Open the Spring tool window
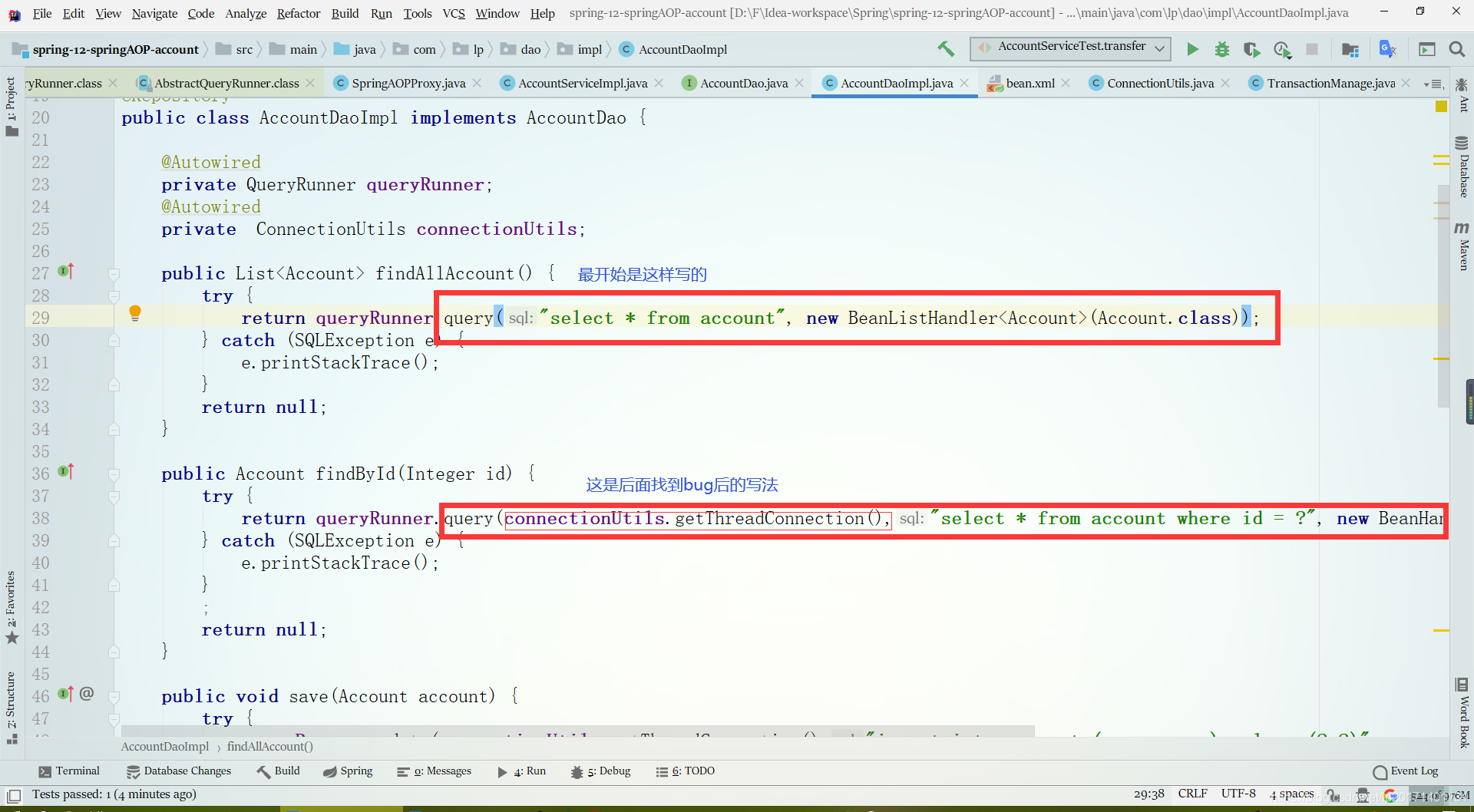 pyautogui.click(x=348, y=771)
